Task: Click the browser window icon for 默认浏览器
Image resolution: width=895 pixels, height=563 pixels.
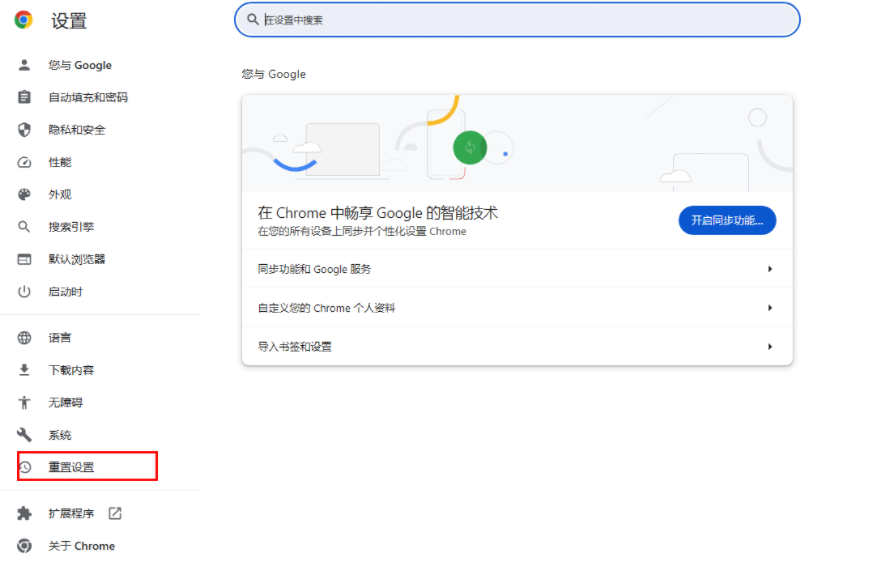Action: (24, 259)
